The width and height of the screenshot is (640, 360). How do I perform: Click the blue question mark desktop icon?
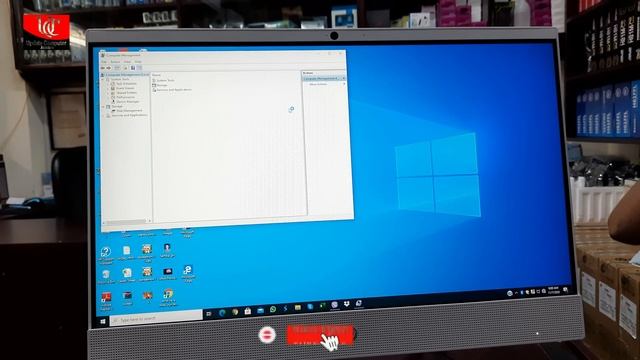click(x=106, y=252)
